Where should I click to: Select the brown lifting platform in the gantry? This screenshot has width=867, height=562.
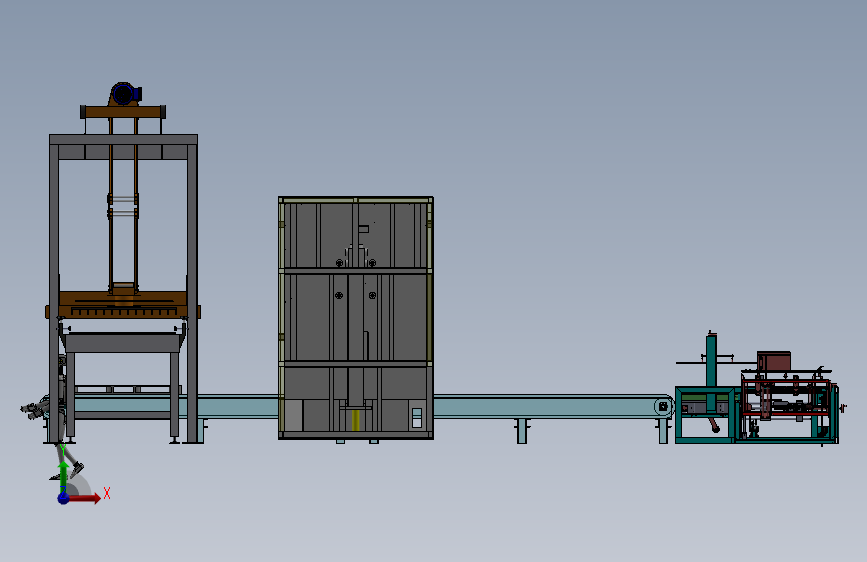(x=123, y=305)
